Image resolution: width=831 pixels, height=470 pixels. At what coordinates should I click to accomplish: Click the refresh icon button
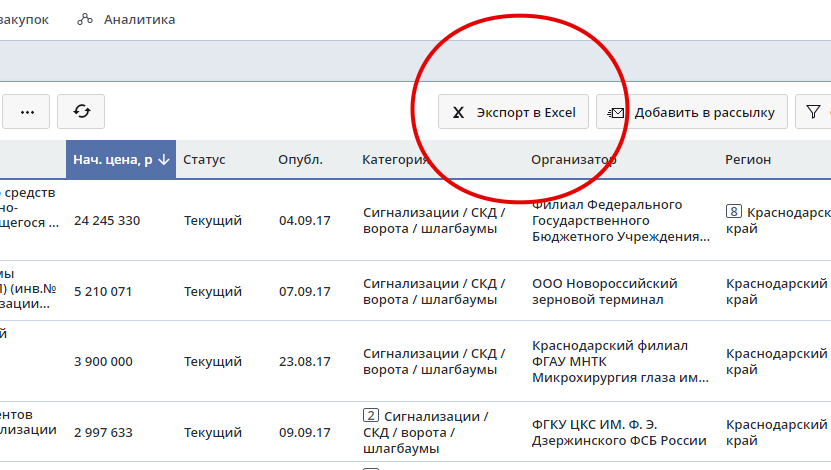pyautogui.click(x=81, y=112)
